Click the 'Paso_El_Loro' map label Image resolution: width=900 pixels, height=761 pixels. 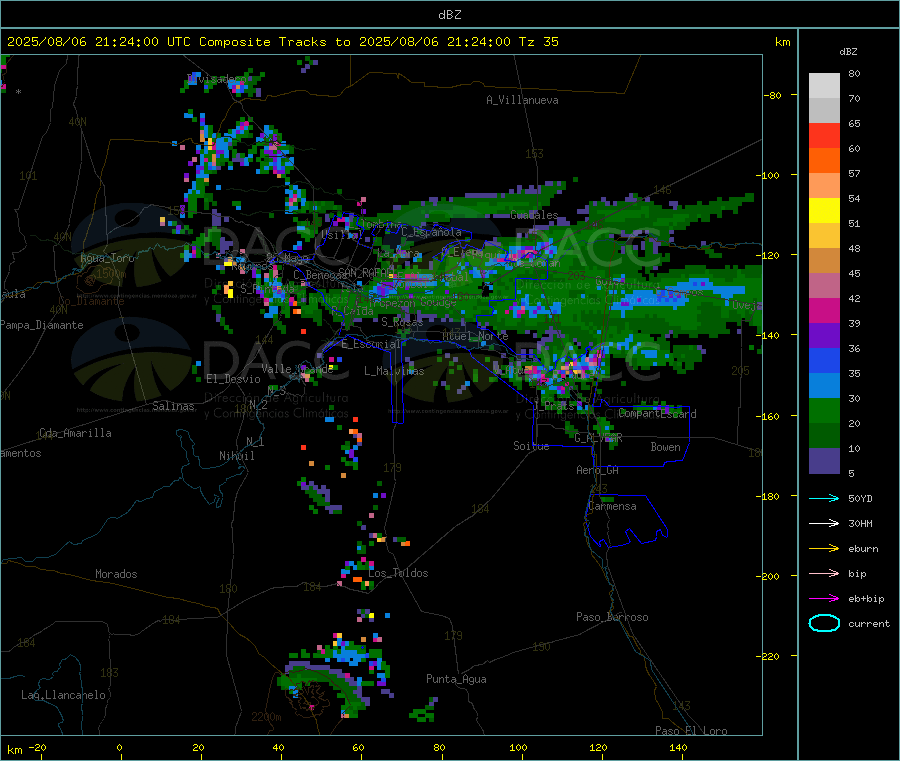point(691,731)
